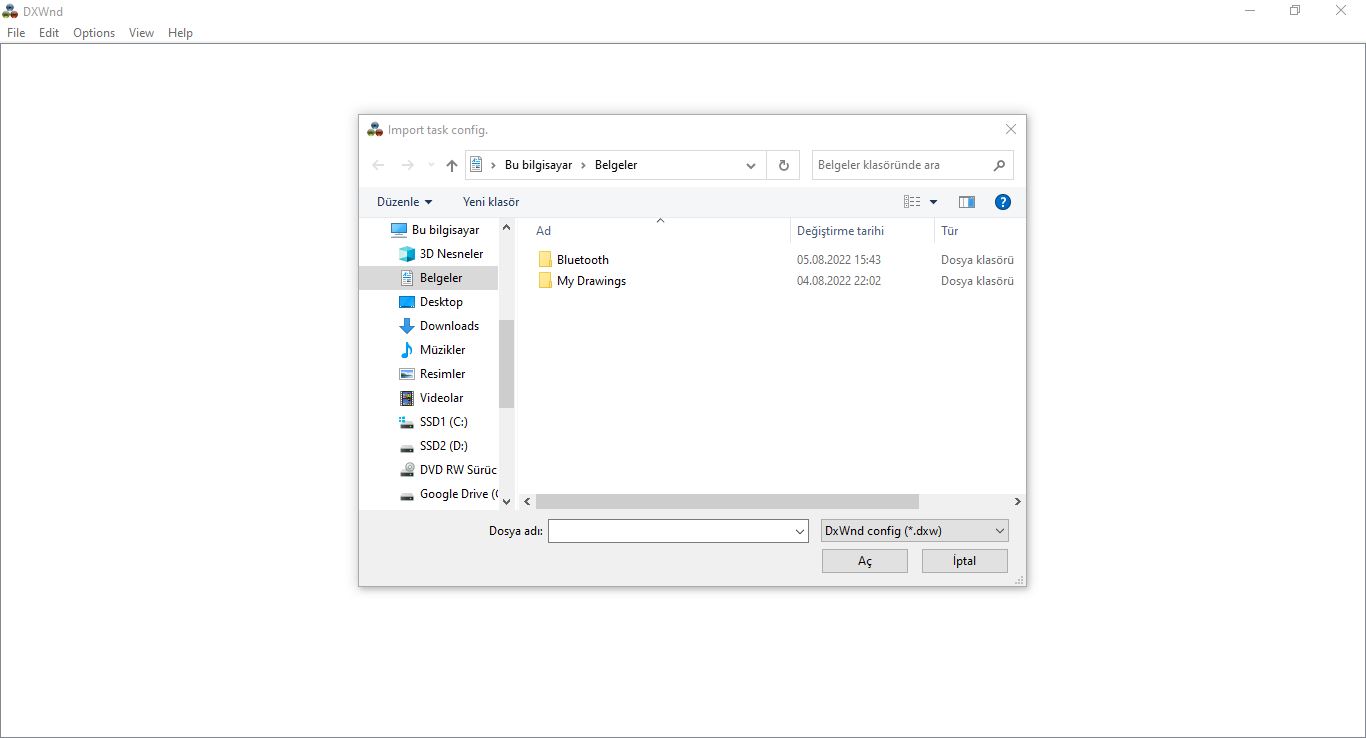Click date '05.08.2022 15:43'
Screen dimensions: 1366x738
point(839,260)
